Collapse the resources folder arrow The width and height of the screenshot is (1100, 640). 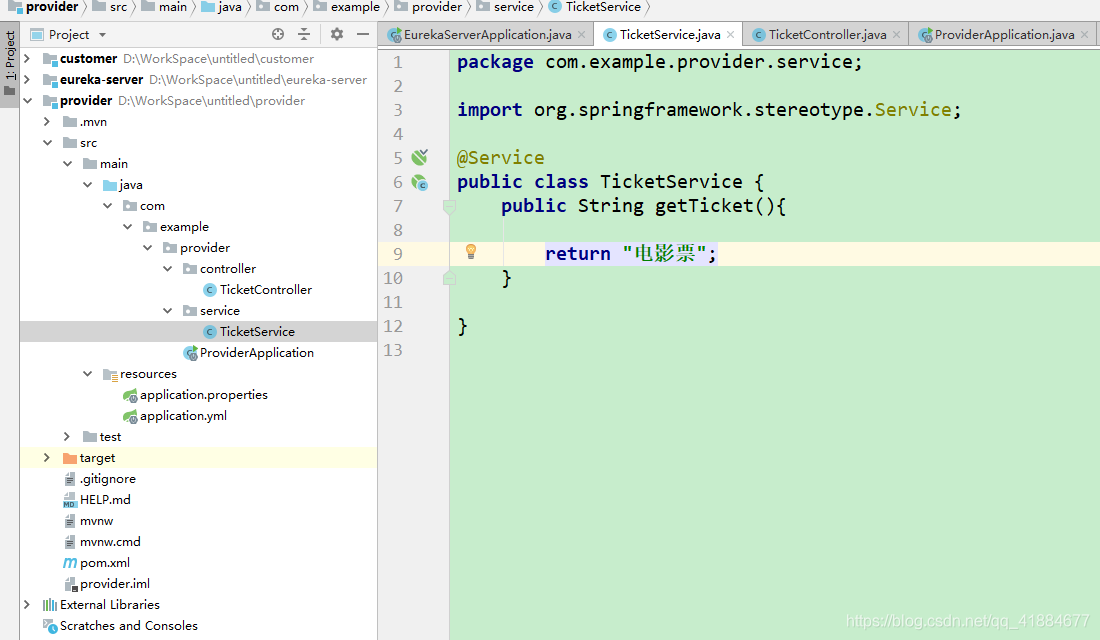tap(87, 374)
